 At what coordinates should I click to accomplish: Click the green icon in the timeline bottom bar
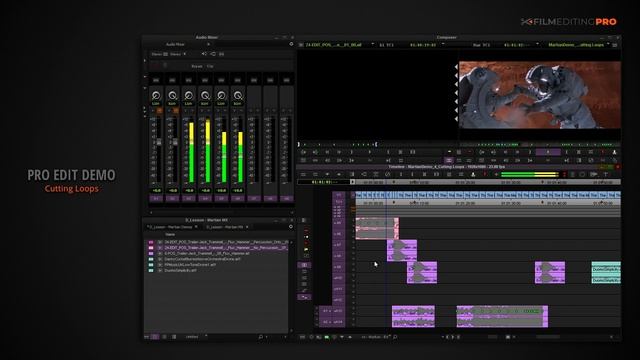[x=327, y=337]
